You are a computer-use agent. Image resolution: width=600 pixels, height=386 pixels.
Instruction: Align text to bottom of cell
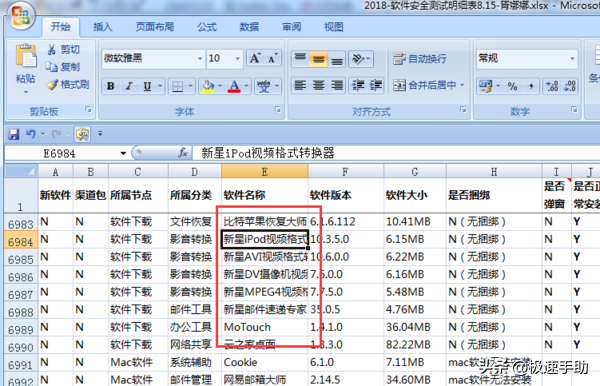pos(337,59)
